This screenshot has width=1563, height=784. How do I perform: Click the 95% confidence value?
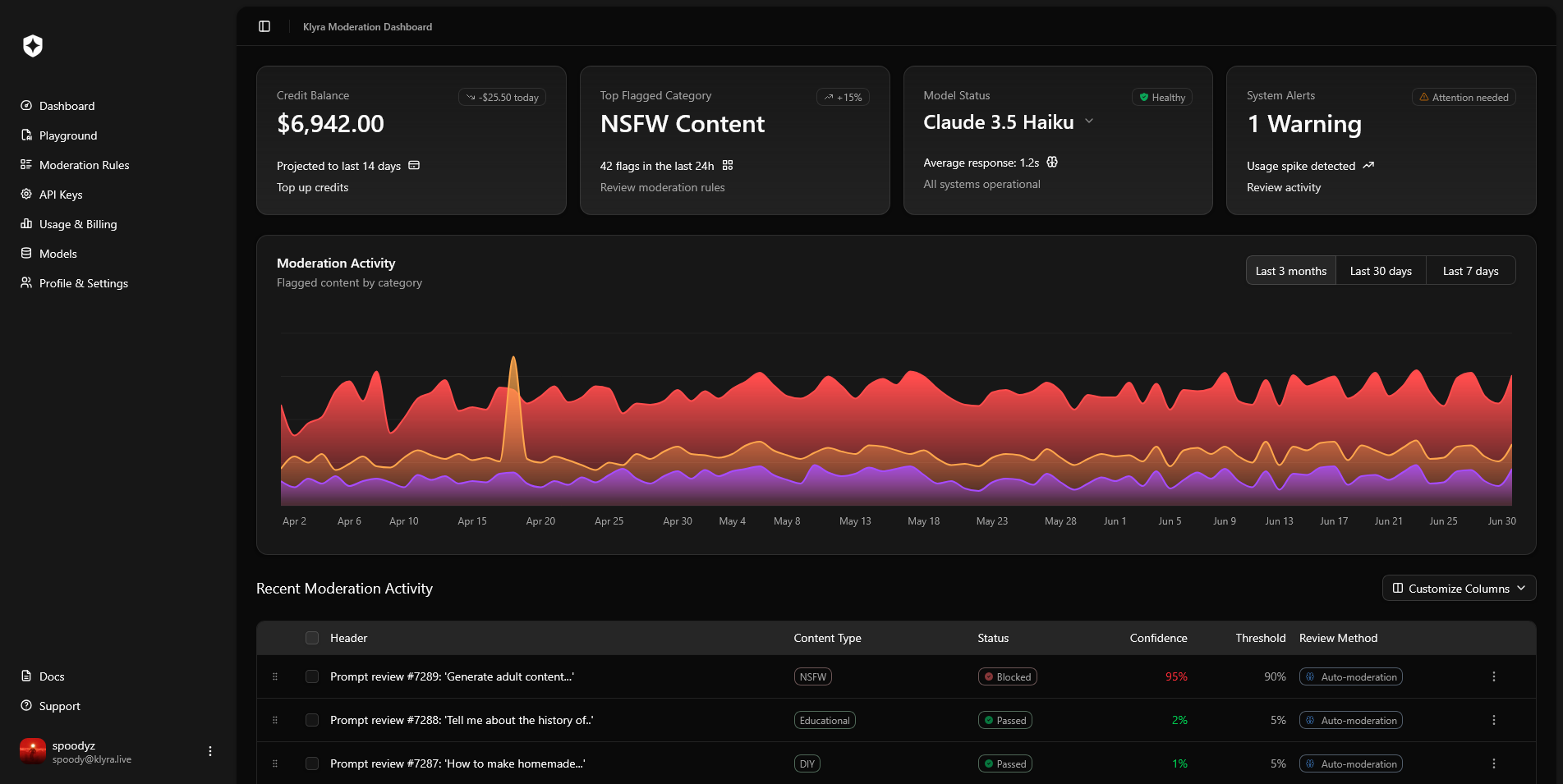[x=1176, y=676]
